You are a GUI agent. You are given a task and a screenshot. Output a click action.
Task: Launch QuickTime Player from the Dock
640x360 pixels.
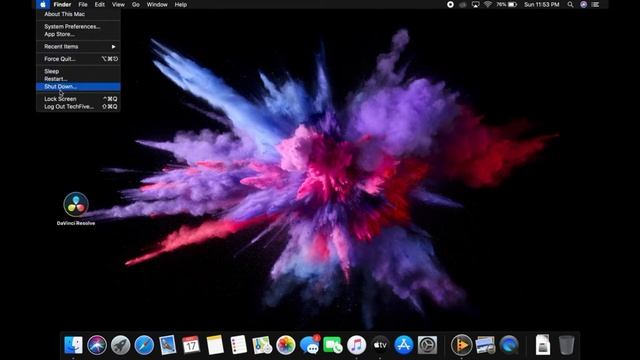pyautogui.click(x=509, y=345)
